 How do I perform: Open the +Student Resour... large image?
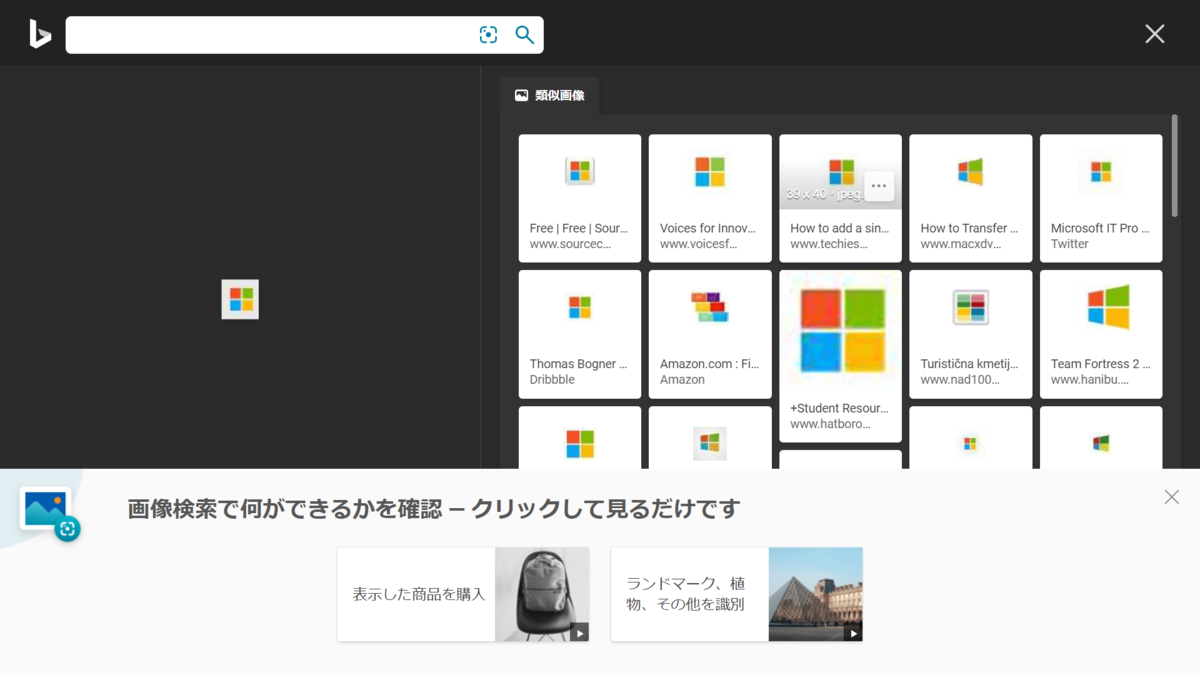point(840,329)
